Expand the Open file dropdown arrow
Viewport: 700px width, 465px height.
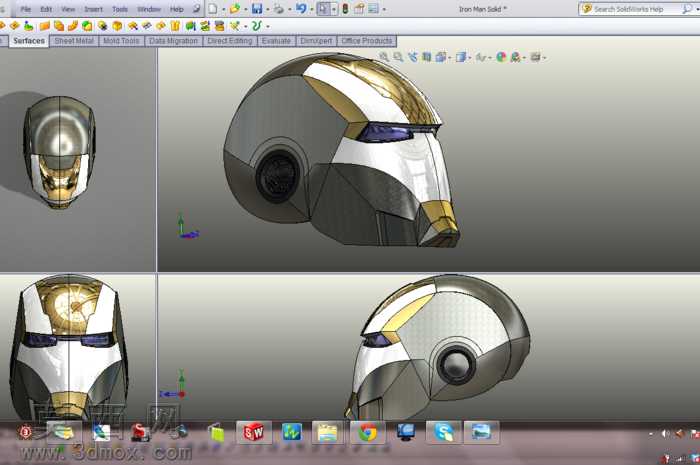[246, 9]
